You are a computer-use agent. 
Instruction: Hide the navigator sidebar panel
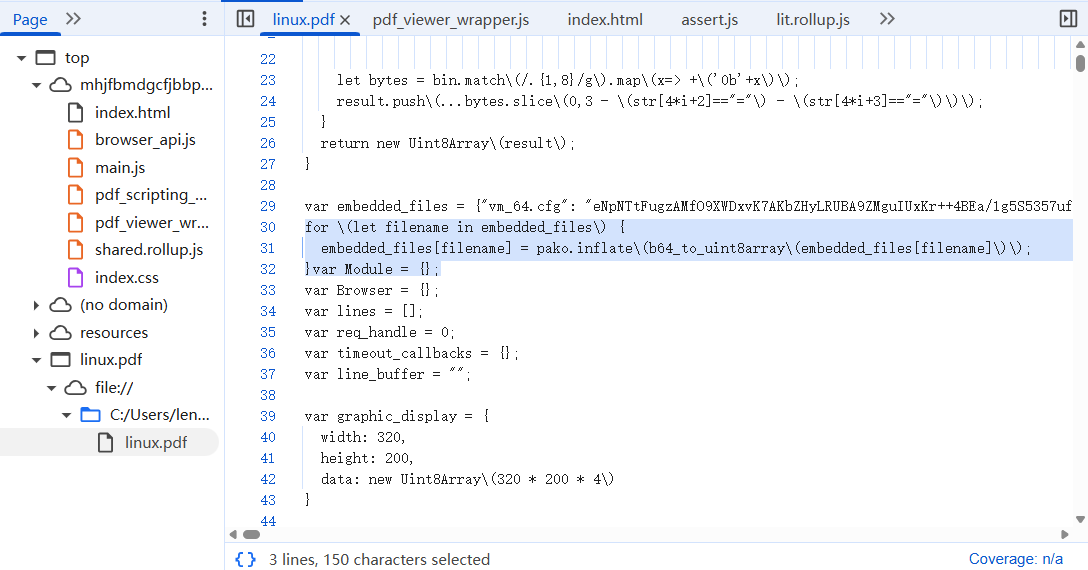245,19
